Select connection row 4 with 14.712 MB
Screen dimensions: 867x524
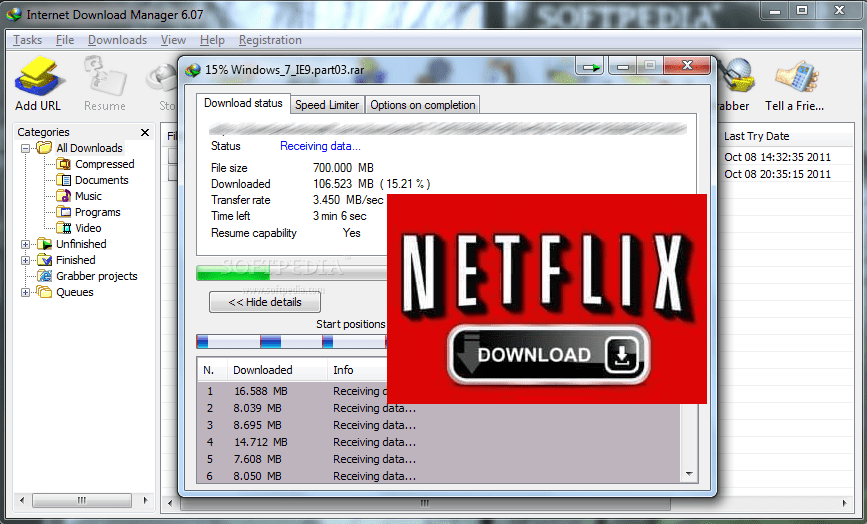(x=440, y=442)
